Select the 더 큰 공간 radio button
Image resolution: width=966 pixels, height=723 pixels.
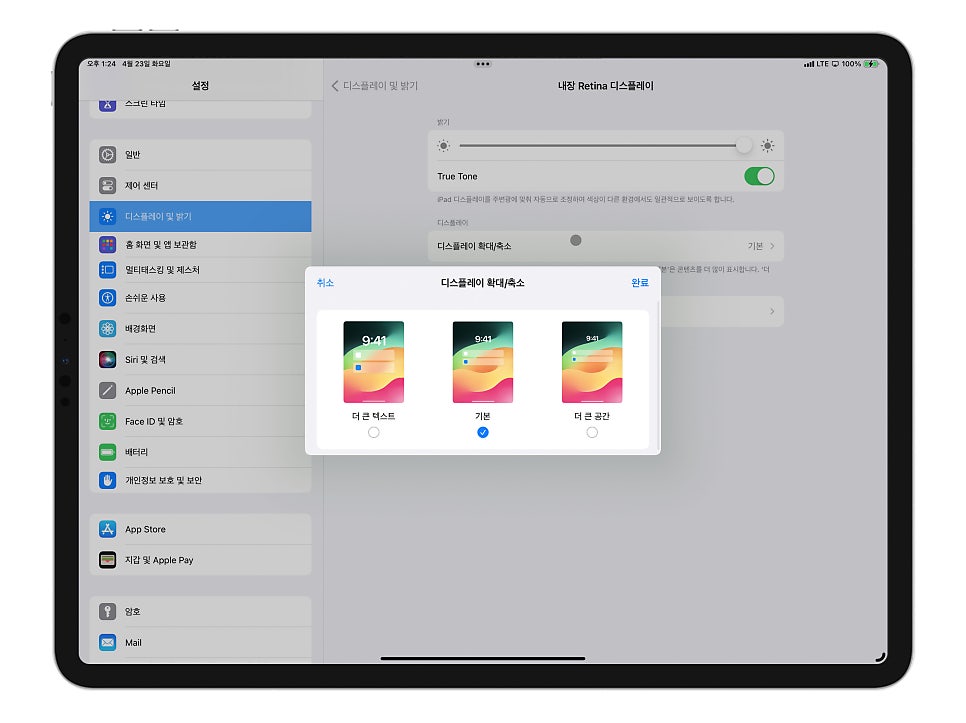[591, 432]
